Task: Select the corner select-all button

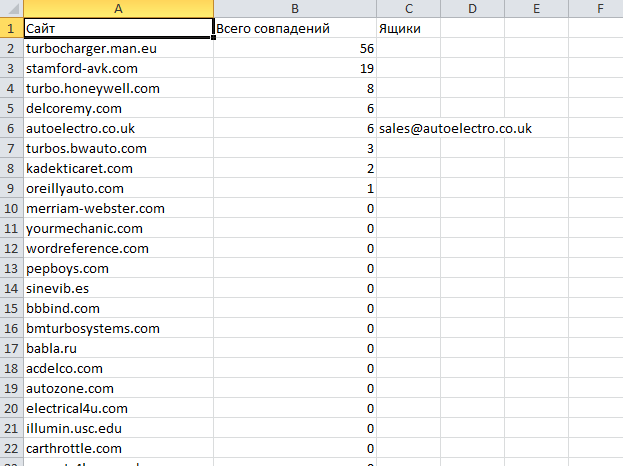Action: (12, 8)
